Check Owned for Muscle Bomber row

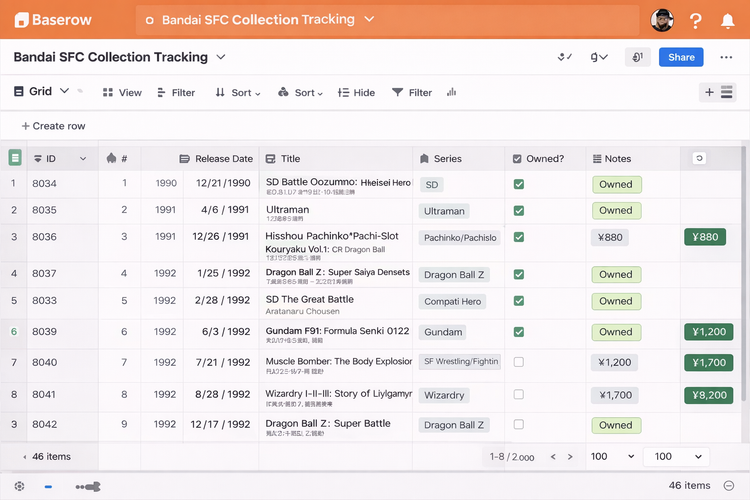(x=518, y=362)
